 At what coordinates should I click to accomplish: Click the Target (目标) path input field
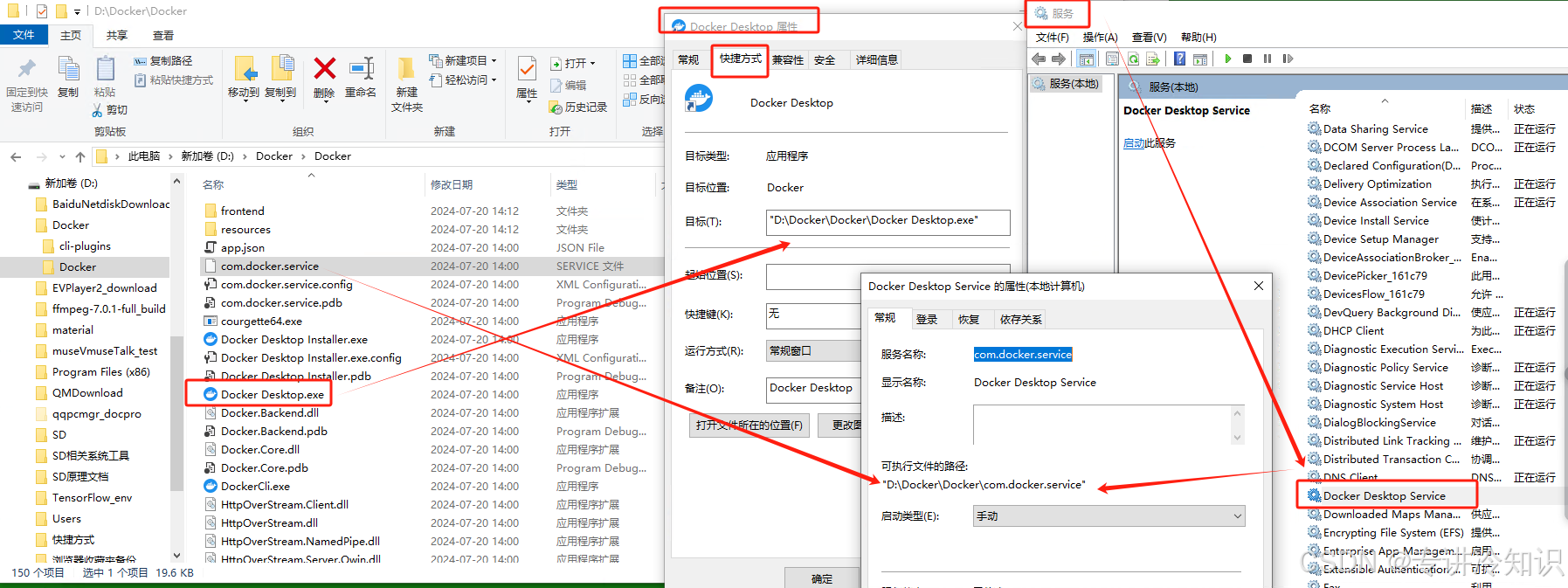tap(888, 222)
